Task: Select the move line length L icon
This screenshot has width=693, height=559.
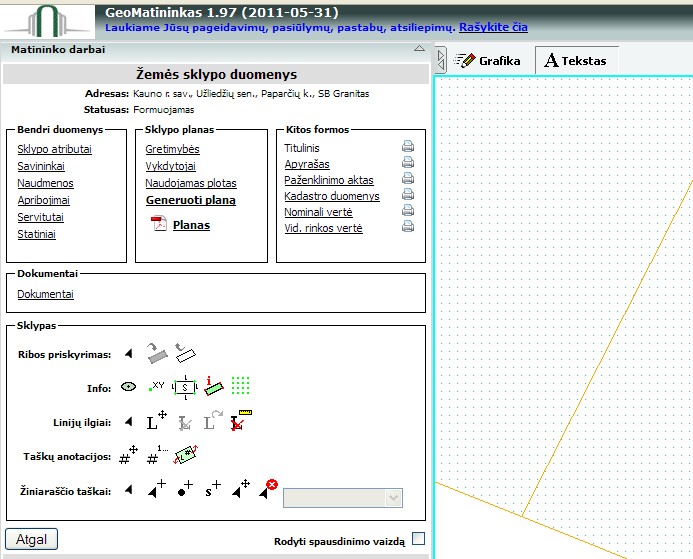Action: [156, 420]
